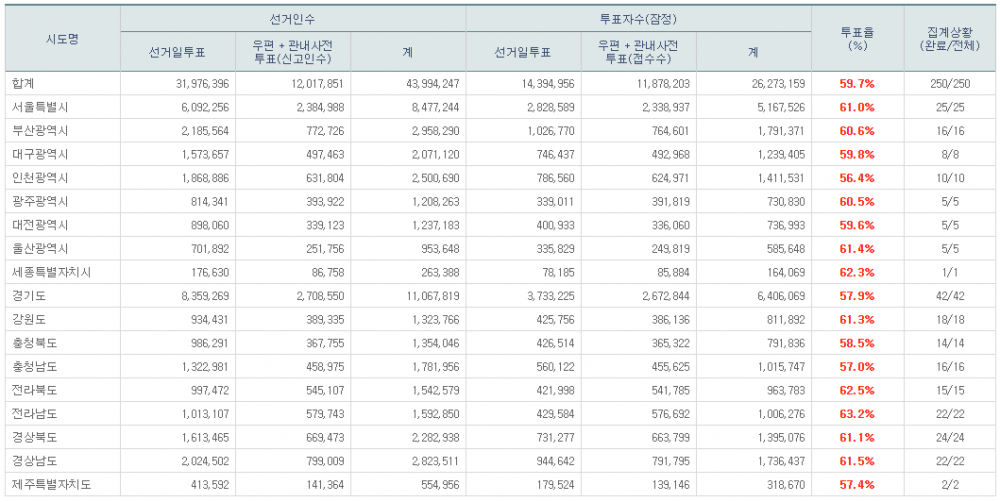Screen dimensions: 1000x502
Task: Click the 250/250 count status cell
Action: (x=950, y=84)
